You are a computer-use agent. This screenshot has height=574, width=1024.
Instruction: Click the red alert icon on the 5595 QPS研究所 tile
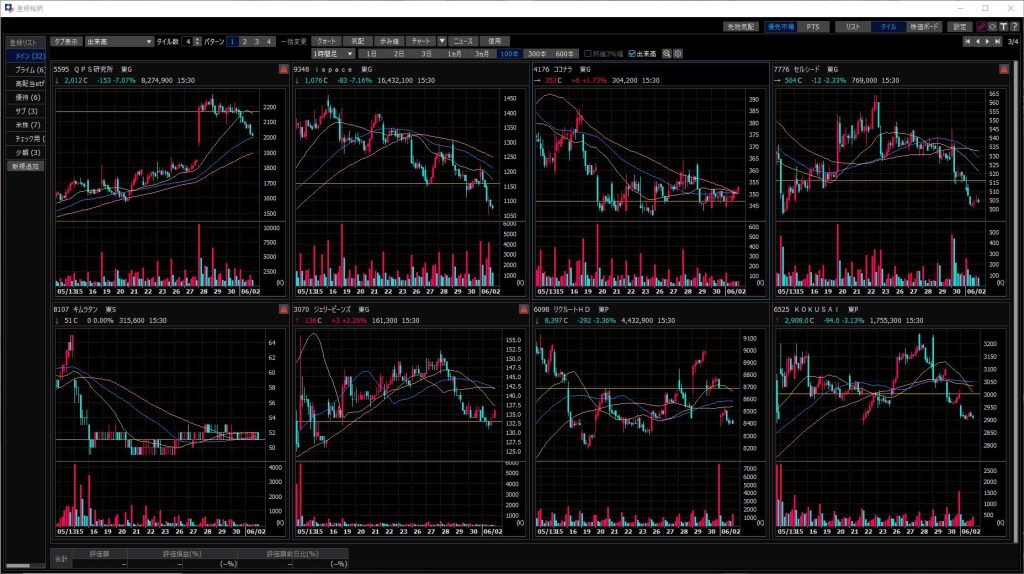(x=283, y=69)
